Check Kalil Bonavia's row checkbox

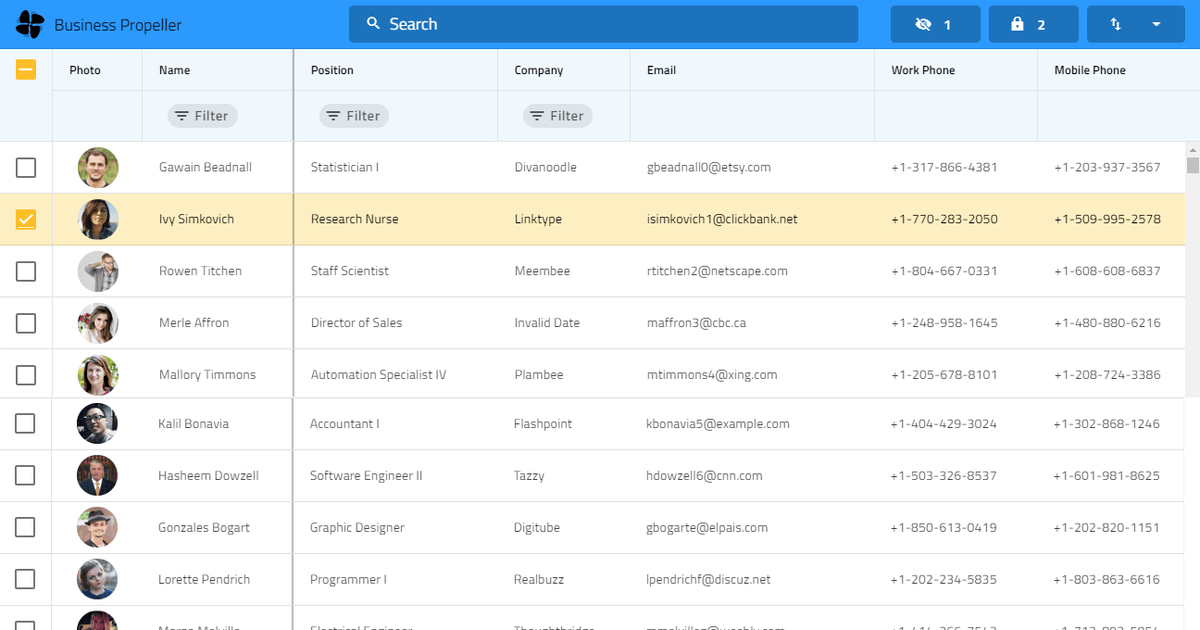pos(25,423)
